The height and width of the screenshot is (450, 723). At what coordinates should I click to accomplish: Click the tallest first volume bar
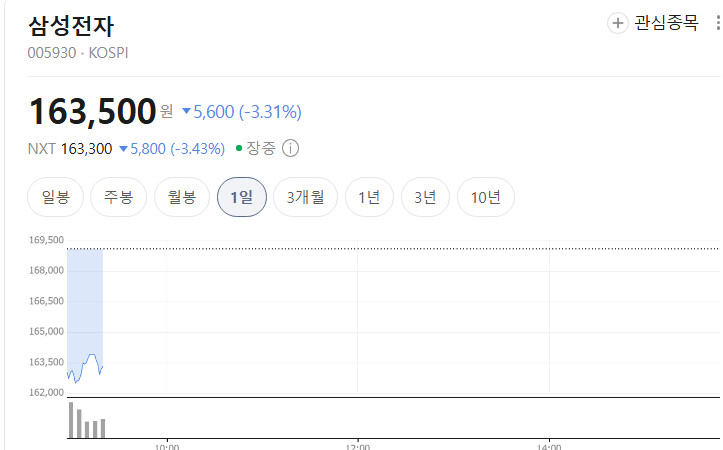pos(71,420)
